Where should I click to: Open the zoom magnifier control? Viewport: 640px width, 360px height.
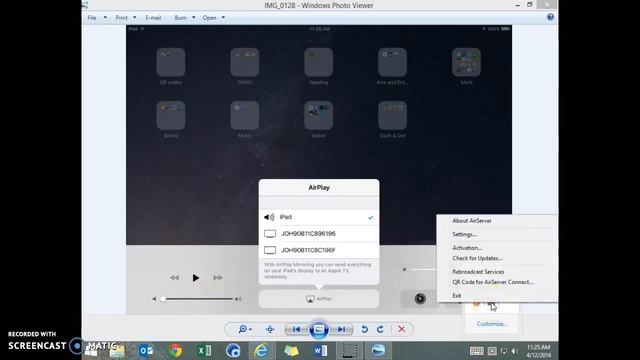point(244,329)
